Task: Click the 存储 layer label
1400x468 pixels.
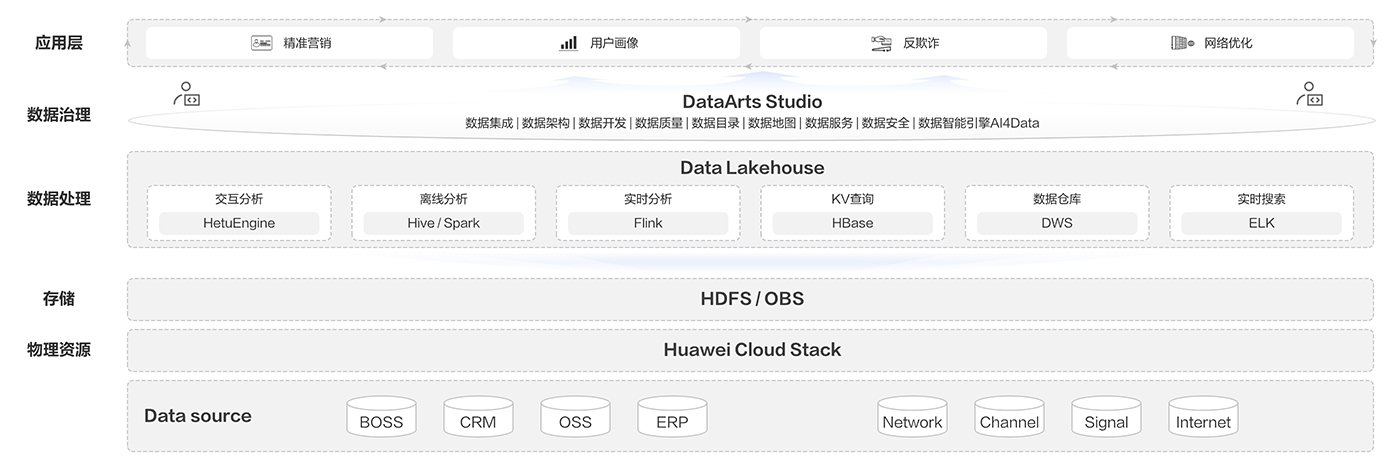Action: tap(59, 299)
